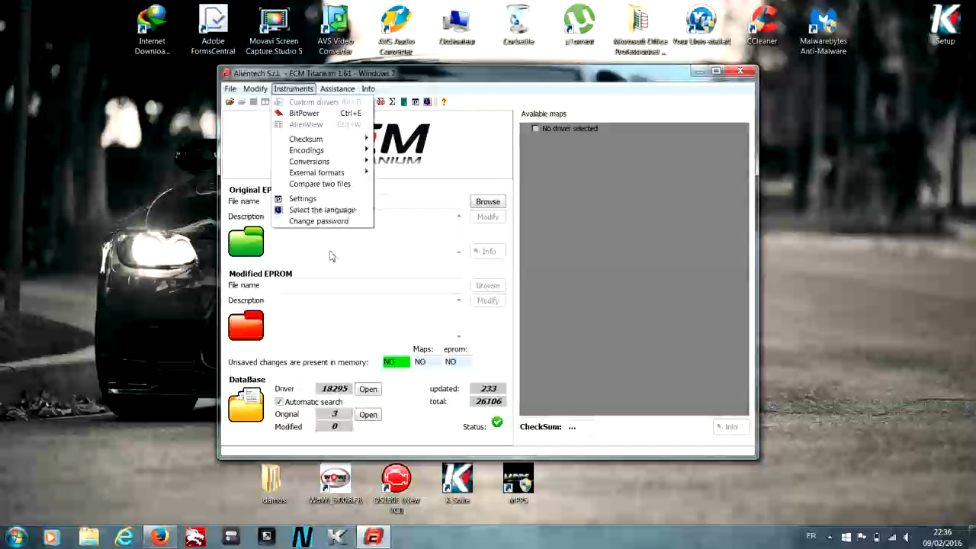Click the yellow DataBase folder icon

point(246,405)
